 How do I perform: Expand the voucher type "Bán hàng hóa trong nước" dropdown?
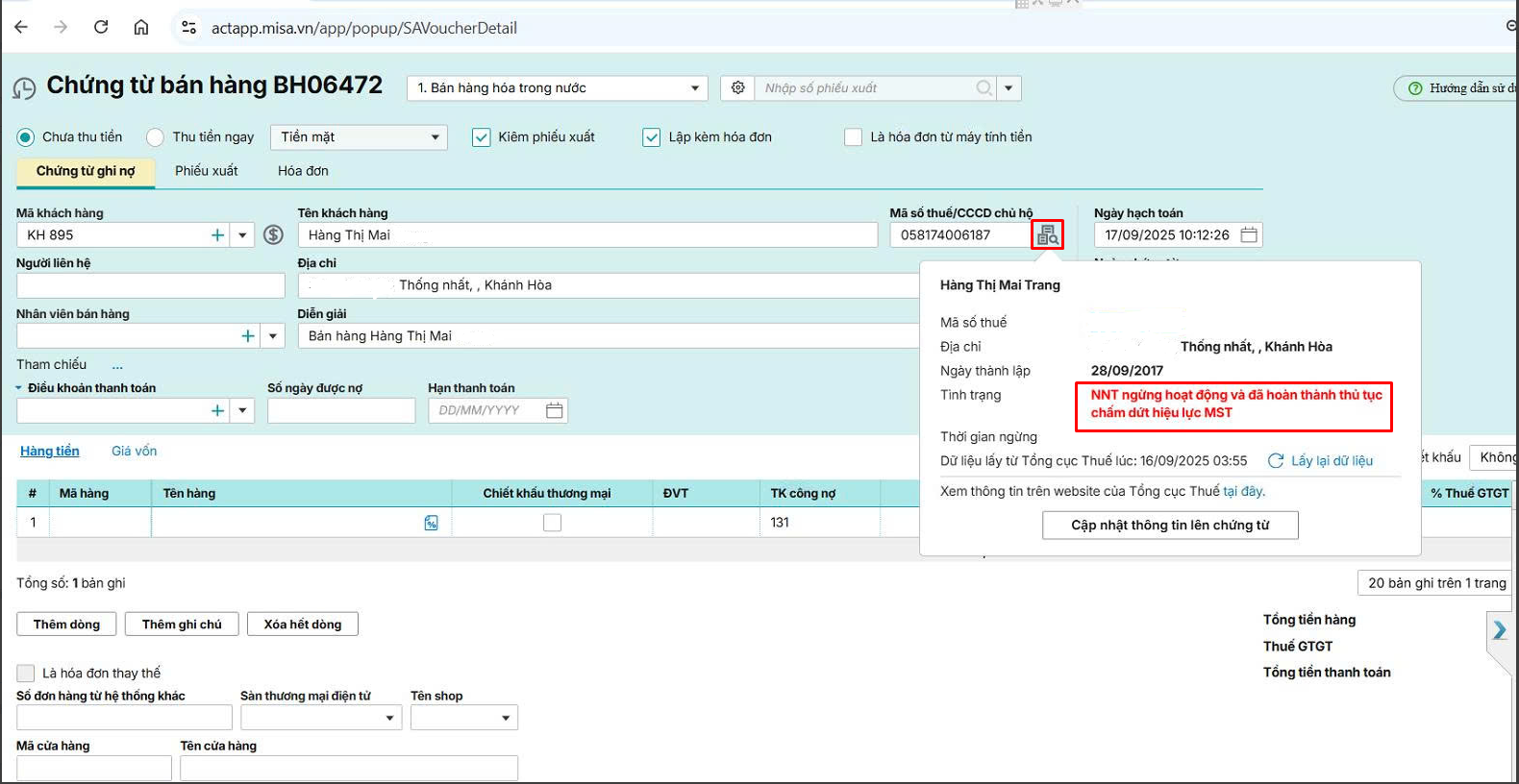coord(558,87)
